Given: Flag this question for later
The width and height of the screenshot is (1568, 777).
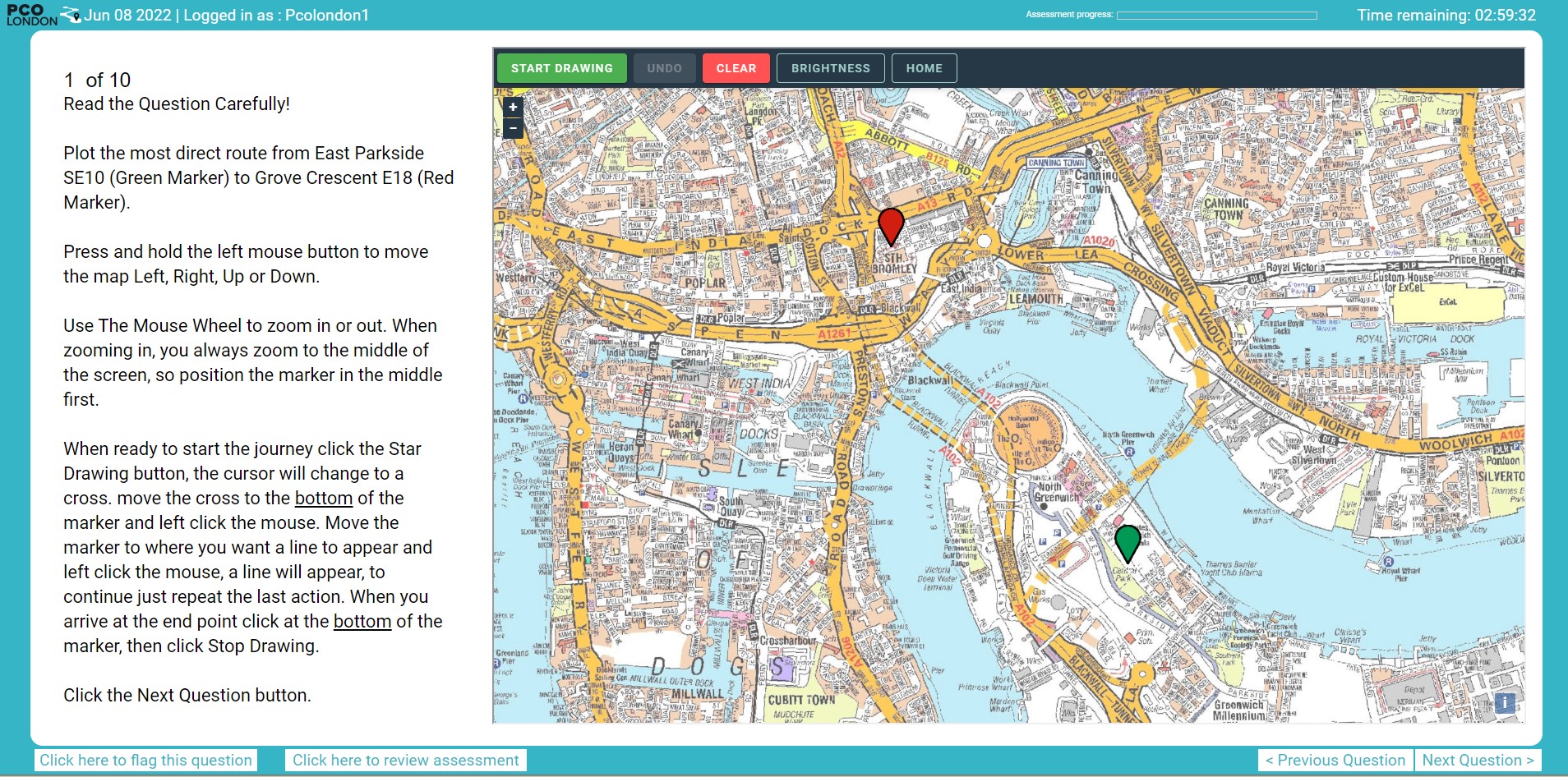Looking at the screenshot, I should 145,760.
